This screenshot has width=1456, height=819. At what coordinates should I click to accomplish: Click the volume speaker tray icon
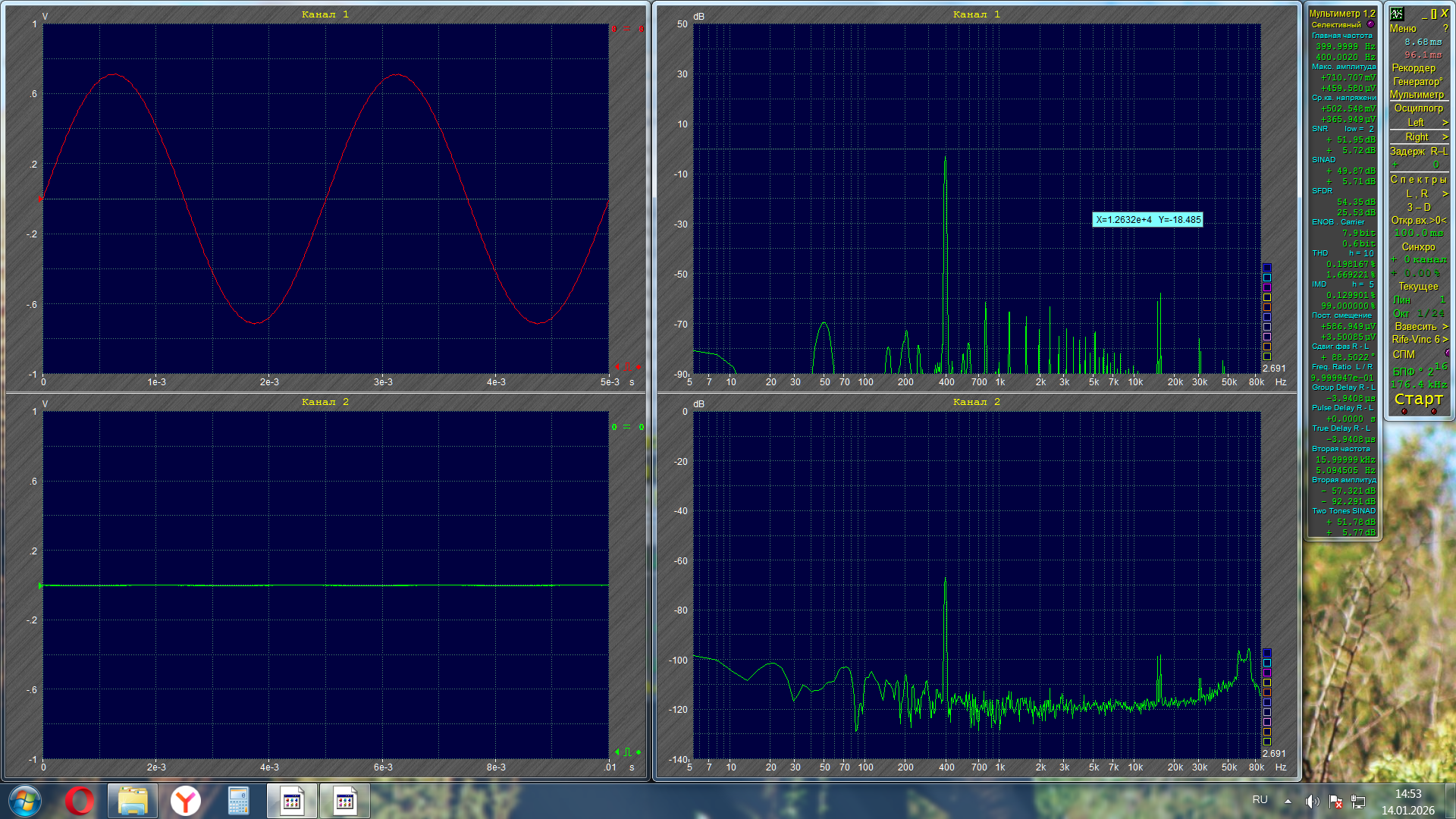click(x=1311, y=801)
